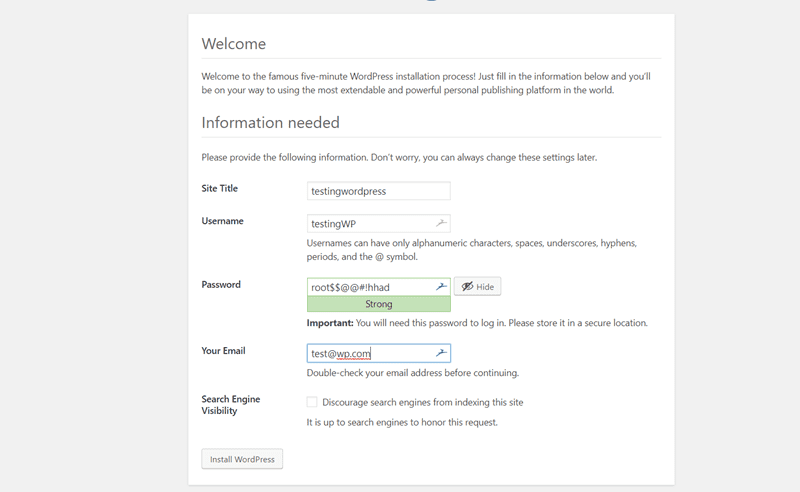This screenshot has height=492, width=800.
Task: Click the Your Email label
Action: pos(223,351)
